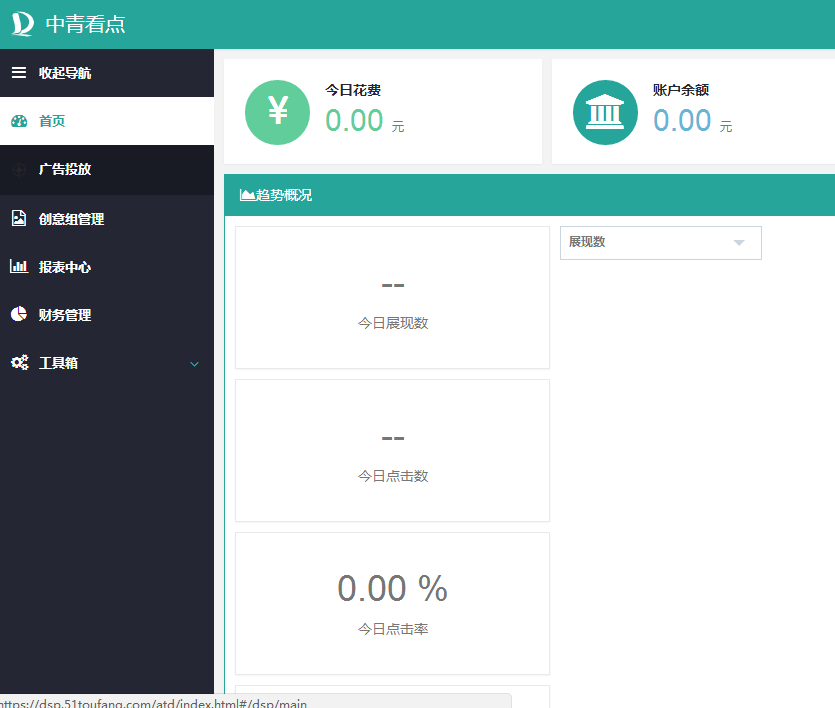Image resolution: width=835 pixels, height=708 pixels.
Task: Open the 报表中心 bar chart icon
Action: (19, 266)
